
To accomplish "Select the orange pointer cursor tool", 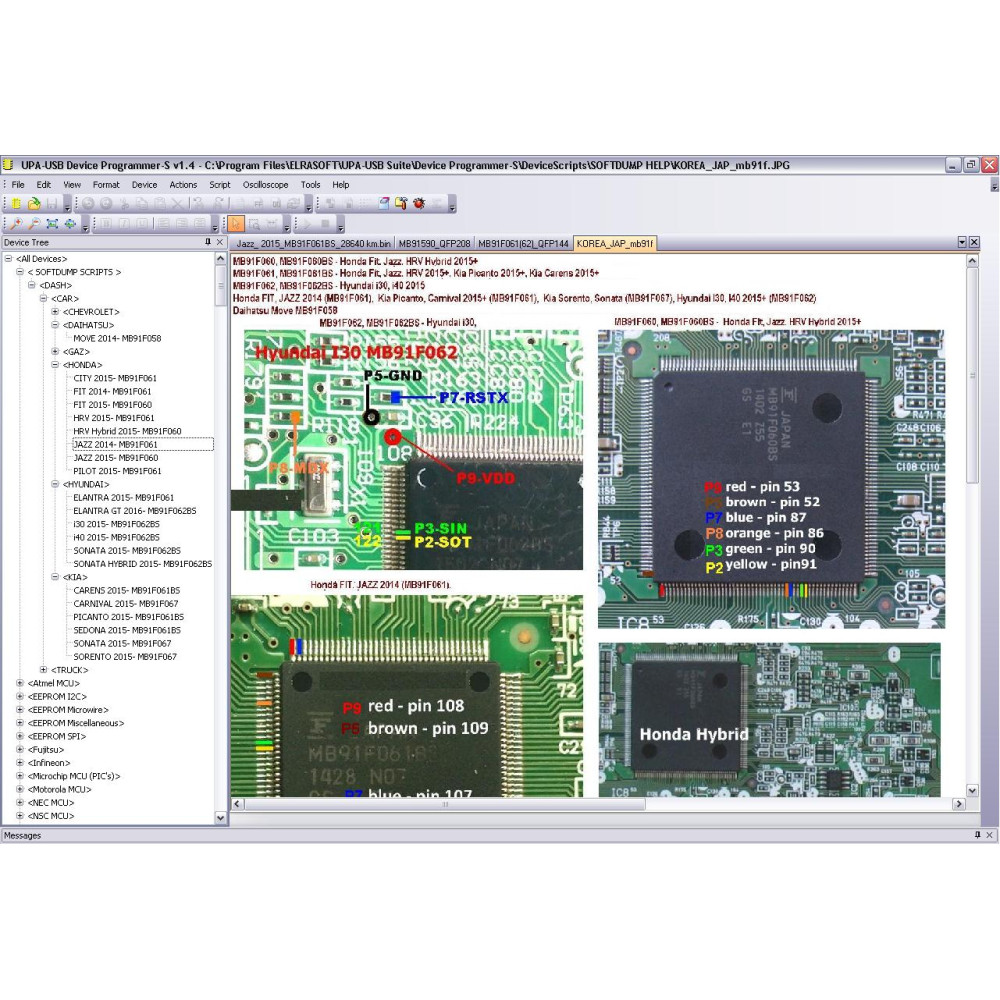I will 236,223.
